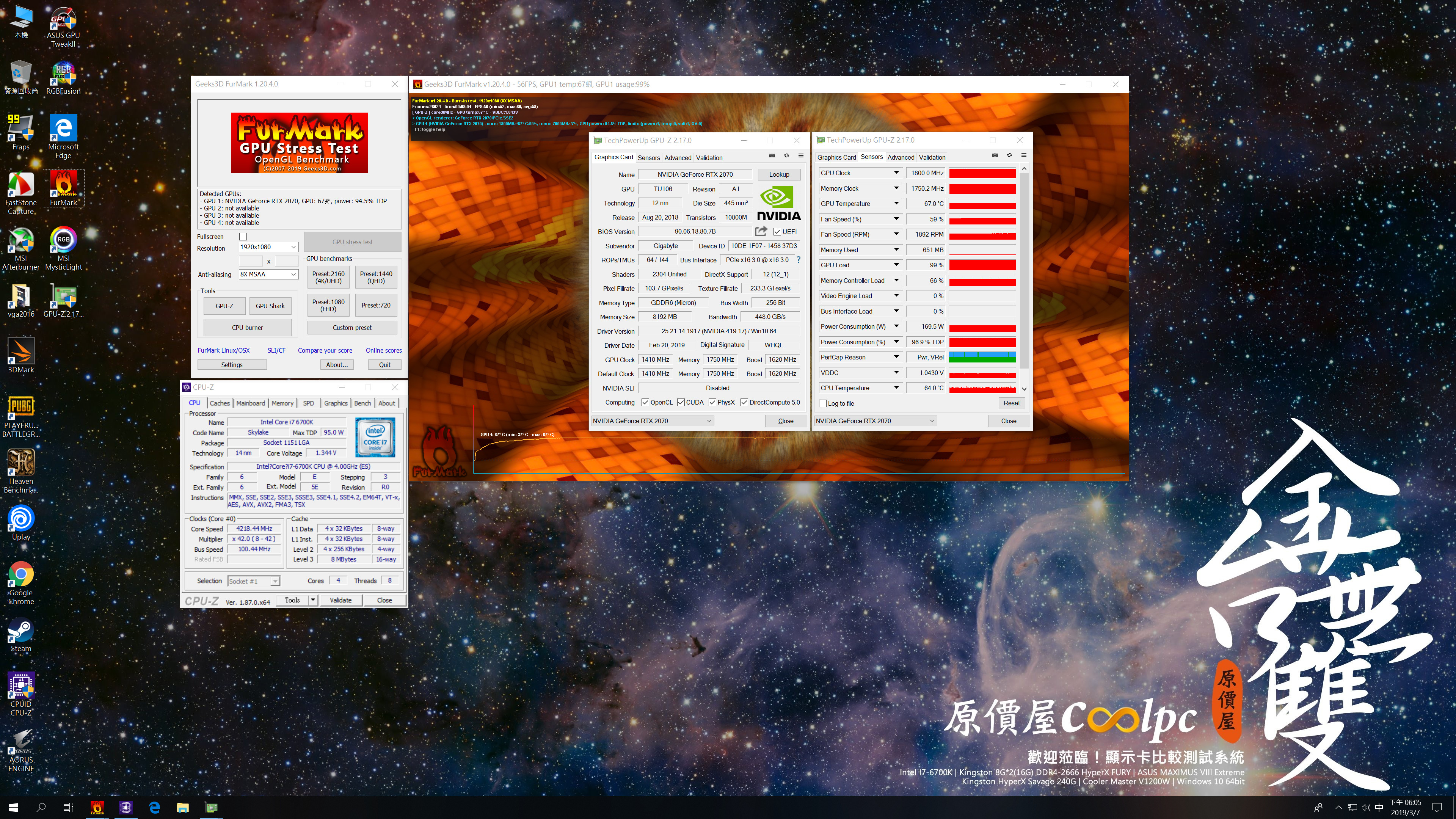Open Resolution dropdown 1920x1080 in FurMark
The height and width of the screenshot is (819, 1456).
(x=268, y=247)
